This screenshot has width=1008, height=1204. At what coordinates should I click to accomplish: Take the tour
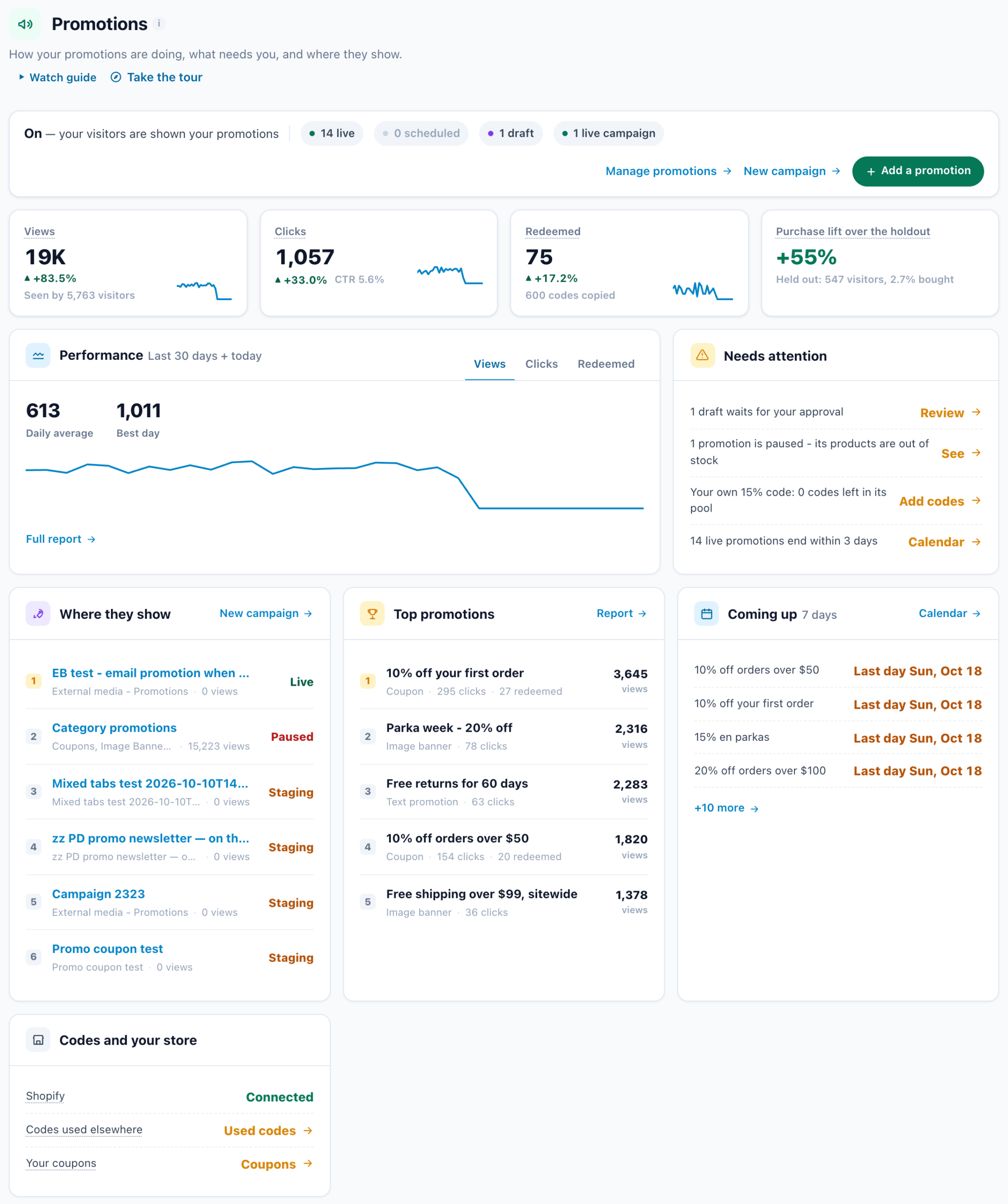click(x=157, y=78)
